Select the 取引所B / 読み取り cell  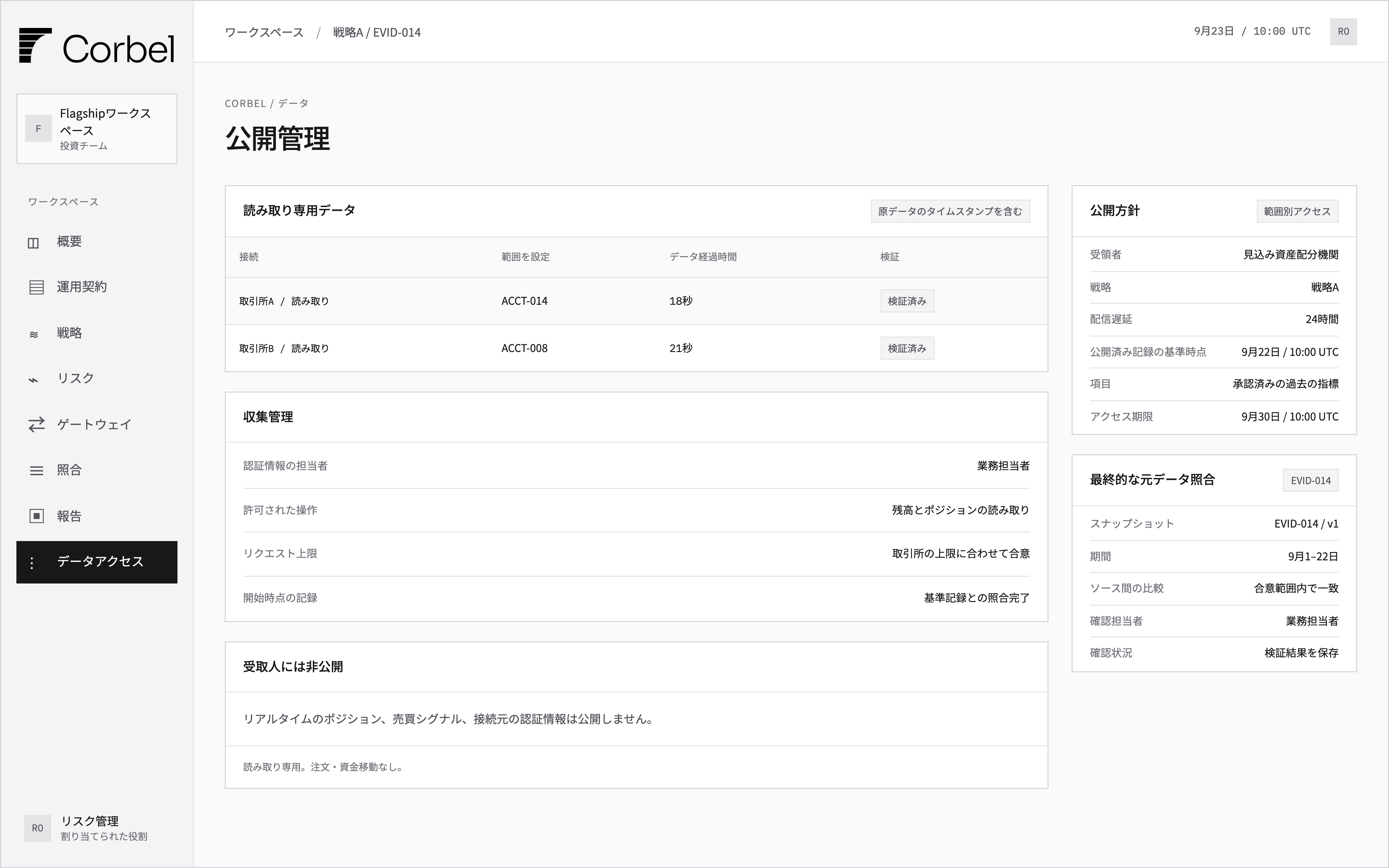(x=284, y=348)
